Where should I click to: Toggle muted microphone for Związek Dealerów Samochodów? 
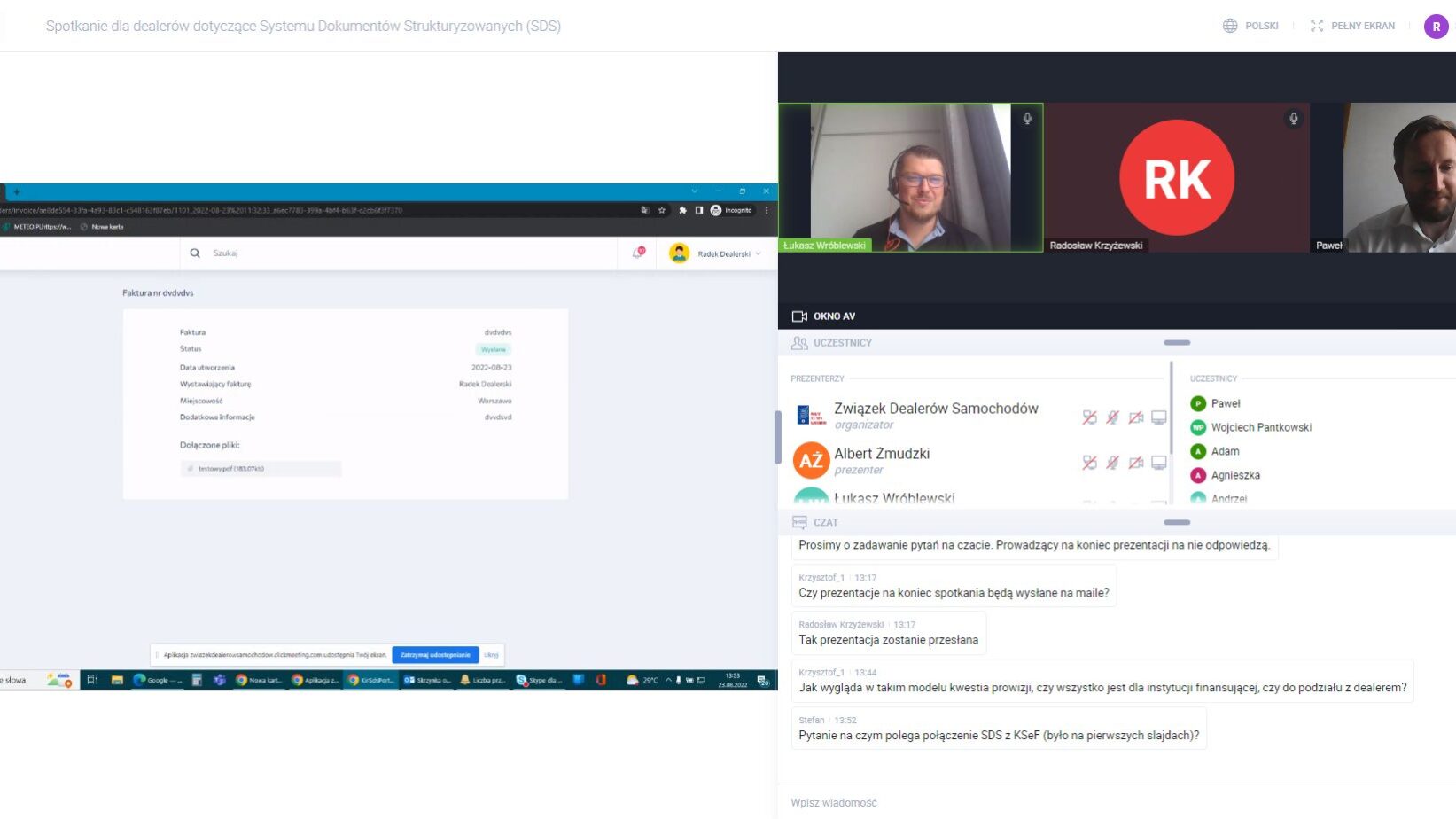1112,417
